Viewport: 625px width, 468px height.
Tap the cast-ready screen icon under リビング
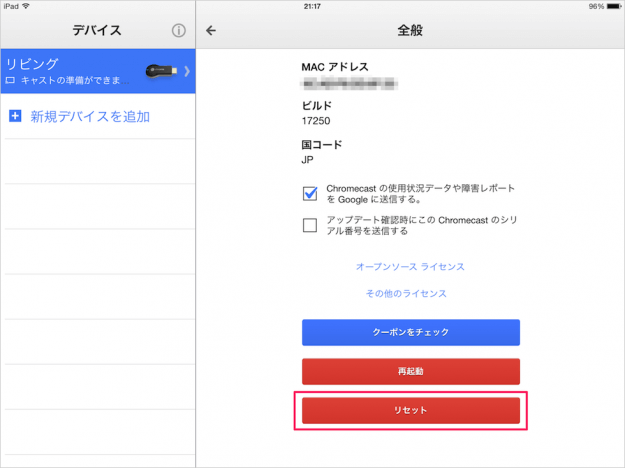pos(11,78)
